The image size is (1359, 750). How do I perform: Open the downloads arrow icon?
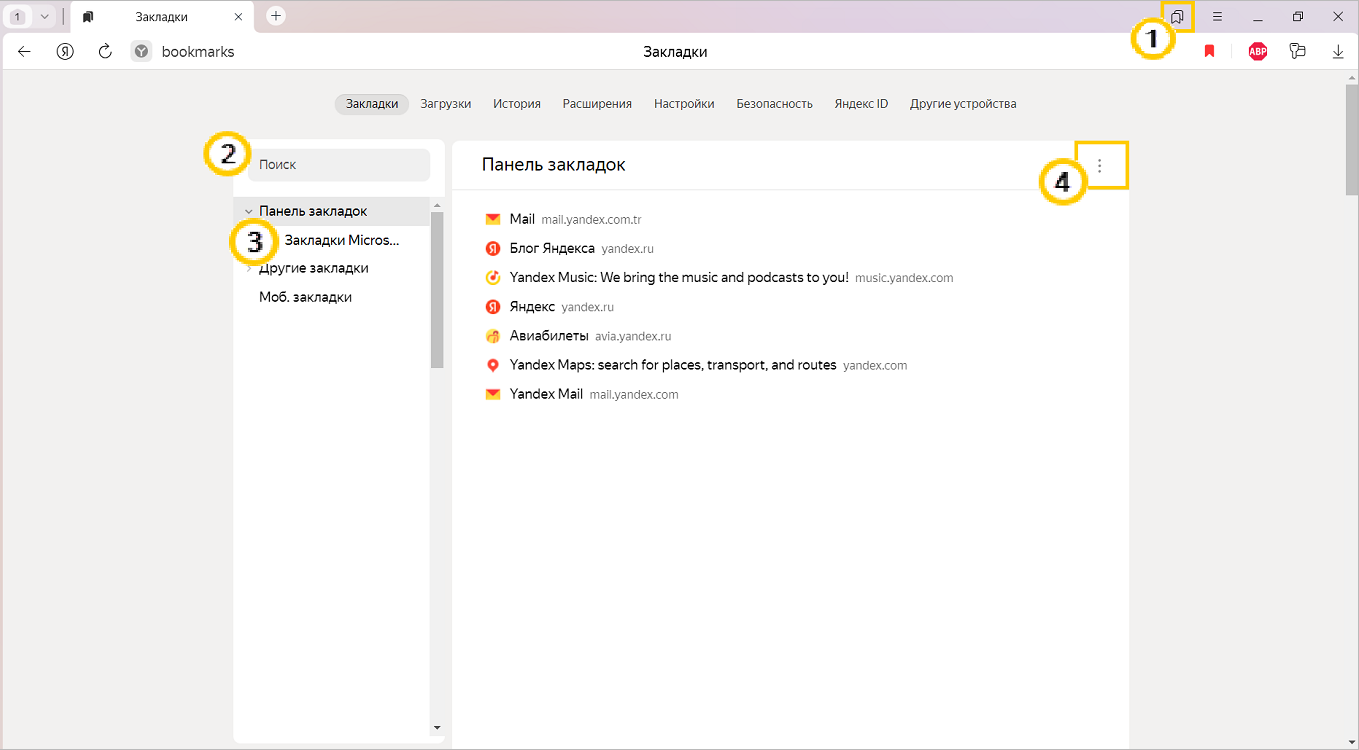pos(1338,52)
